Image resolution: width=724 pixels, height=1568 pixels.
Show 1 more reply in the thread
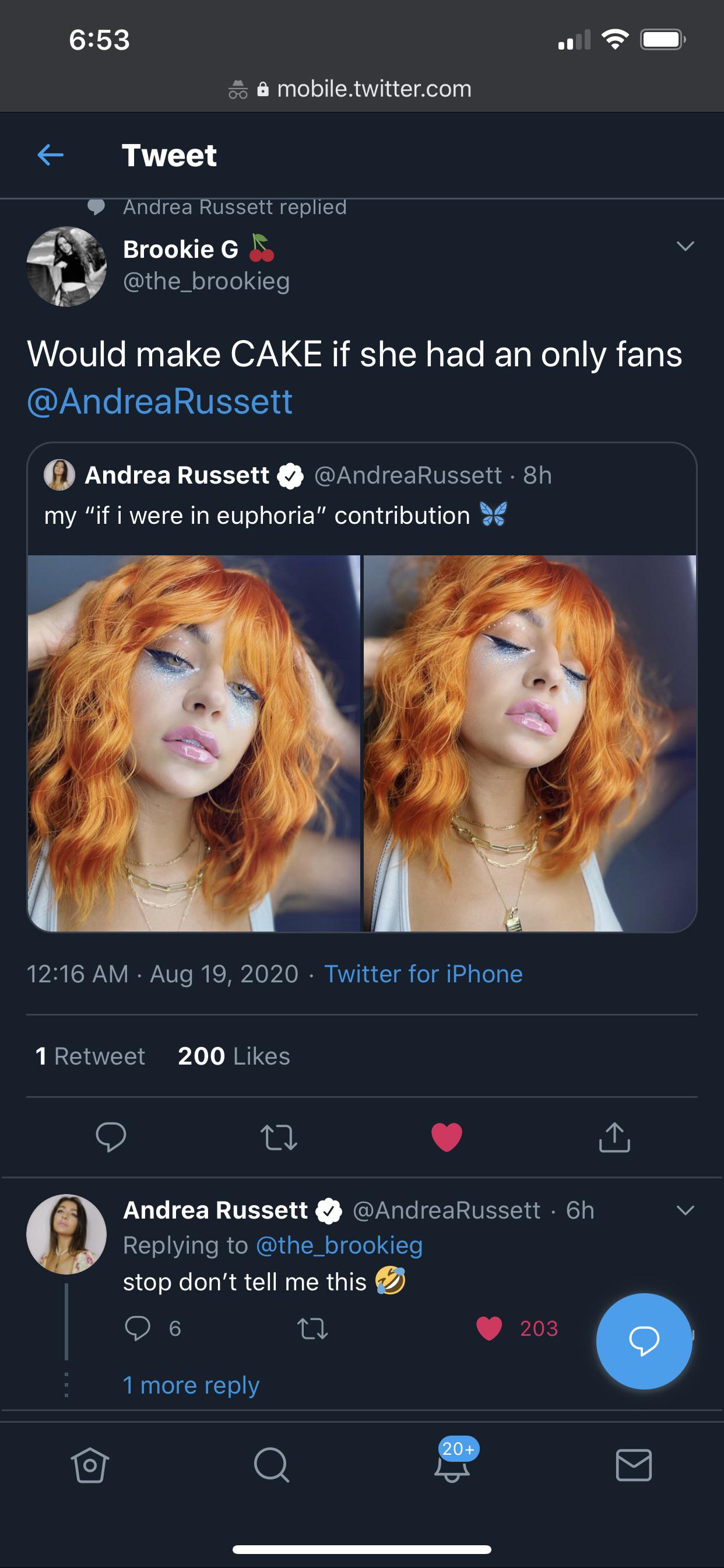[191, 1385]
